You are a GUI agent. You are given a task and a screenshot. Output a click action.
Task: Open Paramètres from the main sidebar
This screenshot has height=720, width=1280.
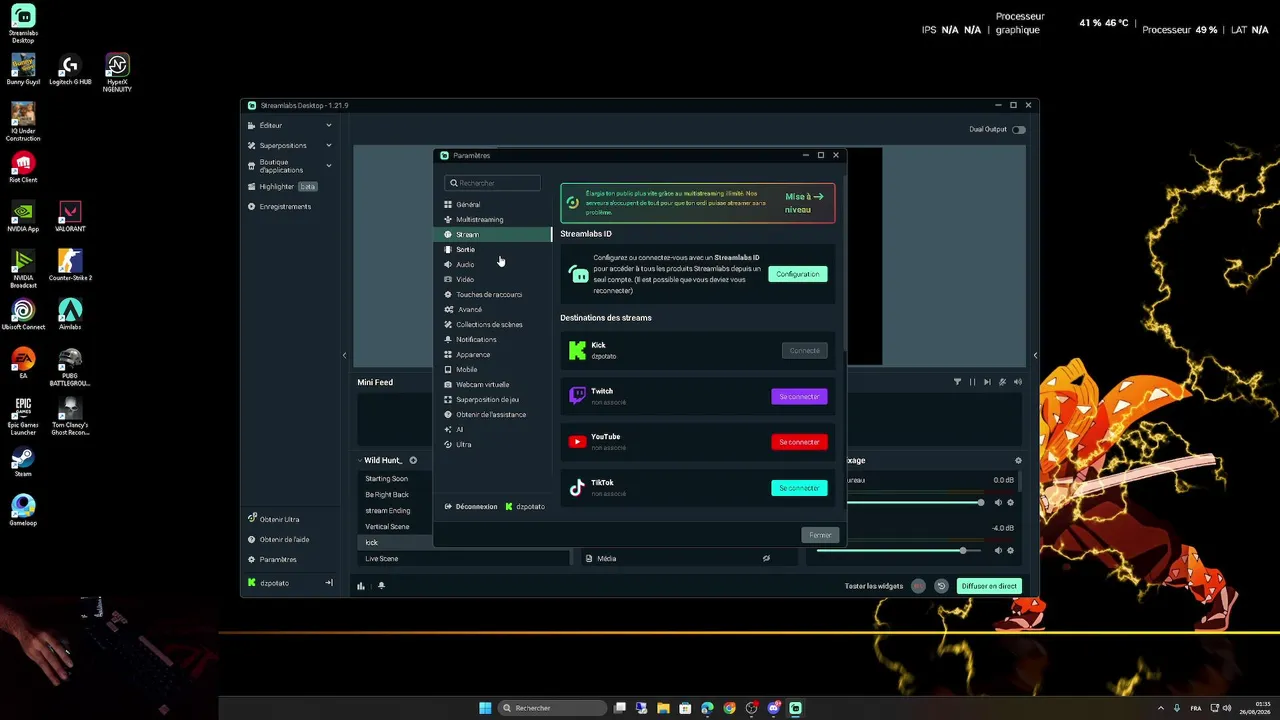(x=272, y=559)
